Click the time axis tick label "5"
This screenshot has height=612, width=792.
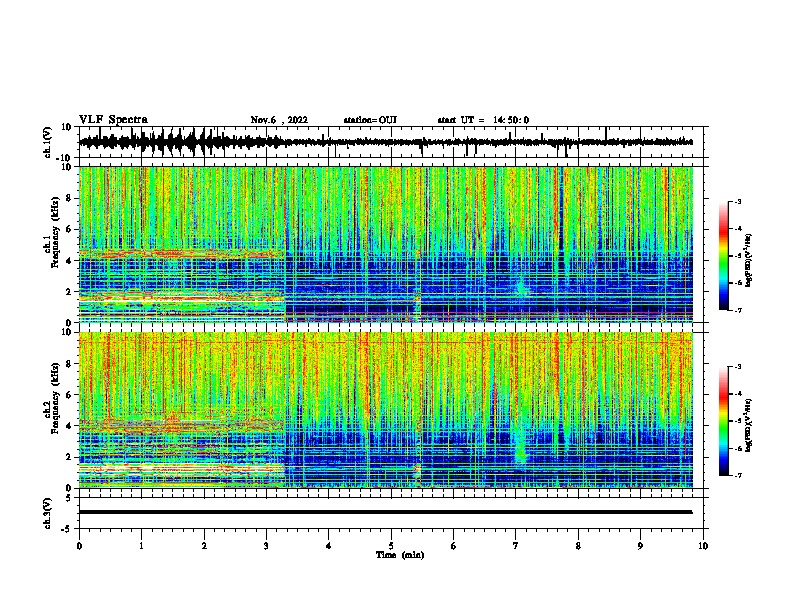coord(391,546)
